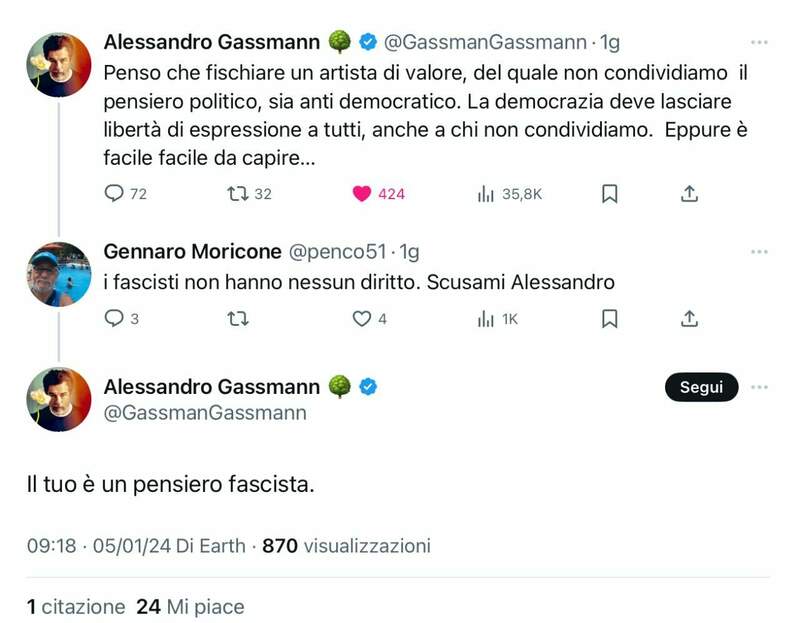View analytics on Moricone's 1K views
The height and width of the screenshot is (623, 800).
(x=487, y=319)
